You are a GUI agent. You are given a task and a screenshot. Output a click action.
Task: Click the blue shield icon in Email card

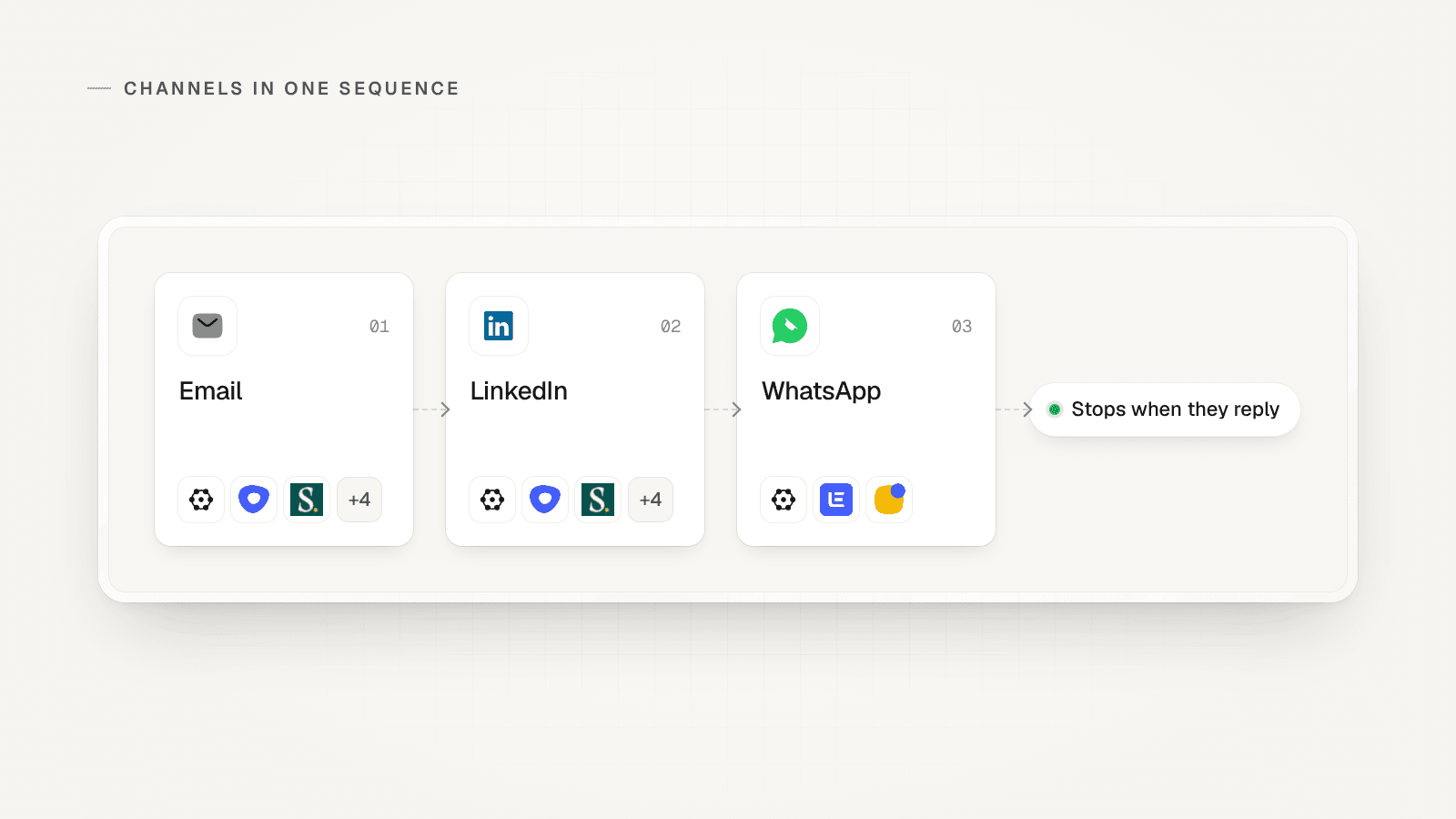click(254, 500)
